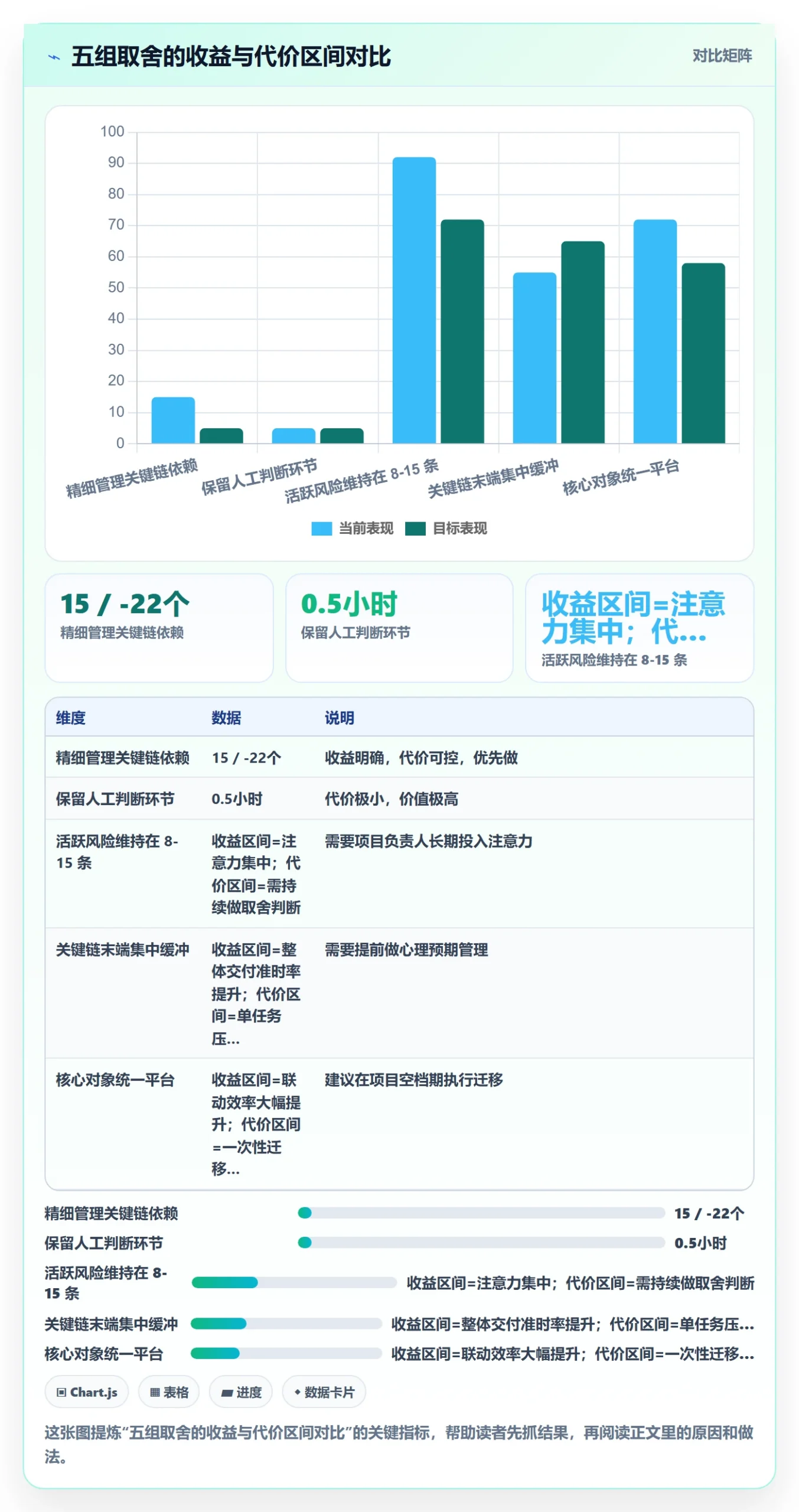Click the 五组取舍的收益与代价区间对比 title
The height and width of the screenshot is (1512, 799).
tap(231, 57)
